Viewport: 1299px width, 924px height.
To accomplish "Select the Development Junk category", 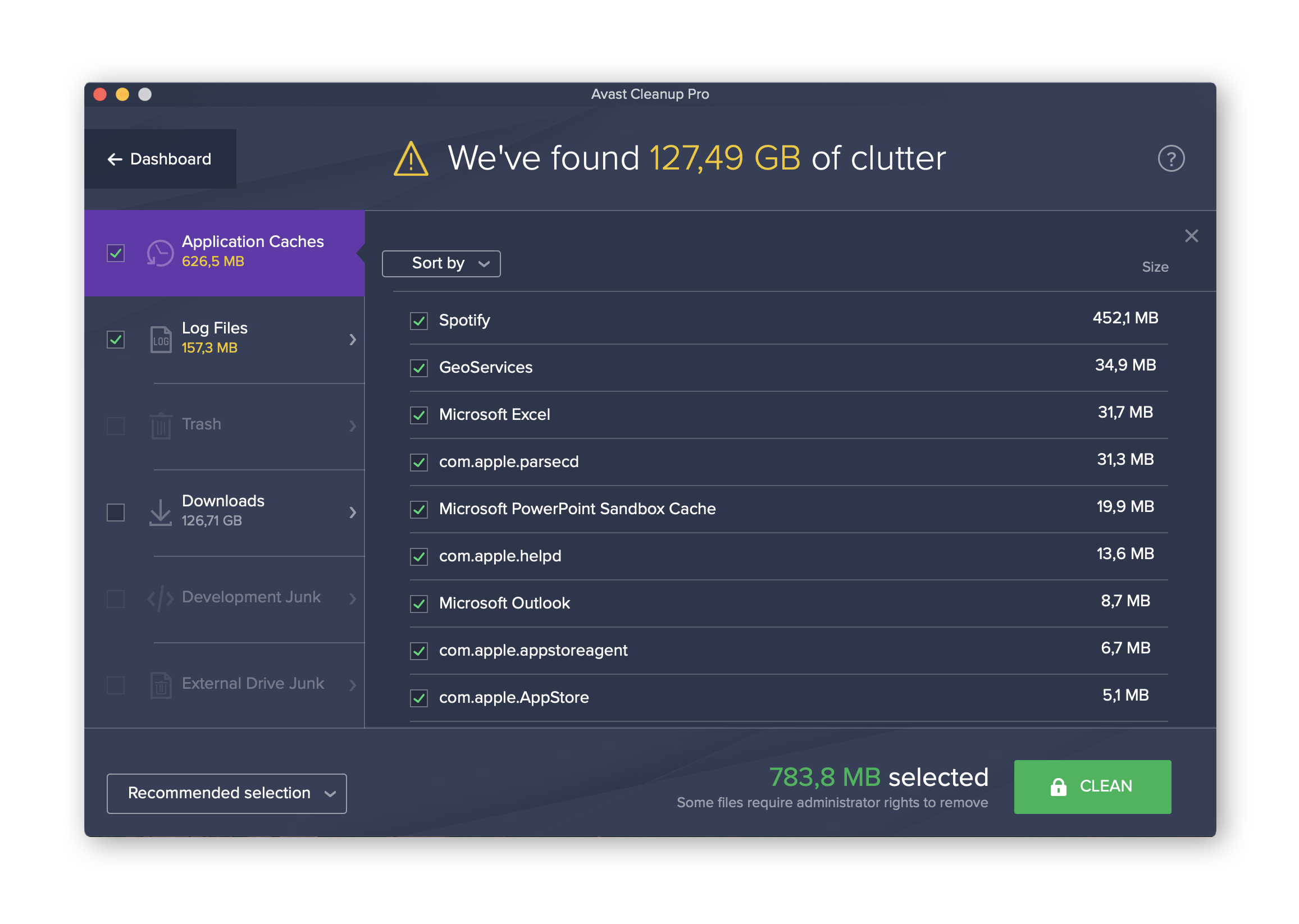I will point(224,598).
